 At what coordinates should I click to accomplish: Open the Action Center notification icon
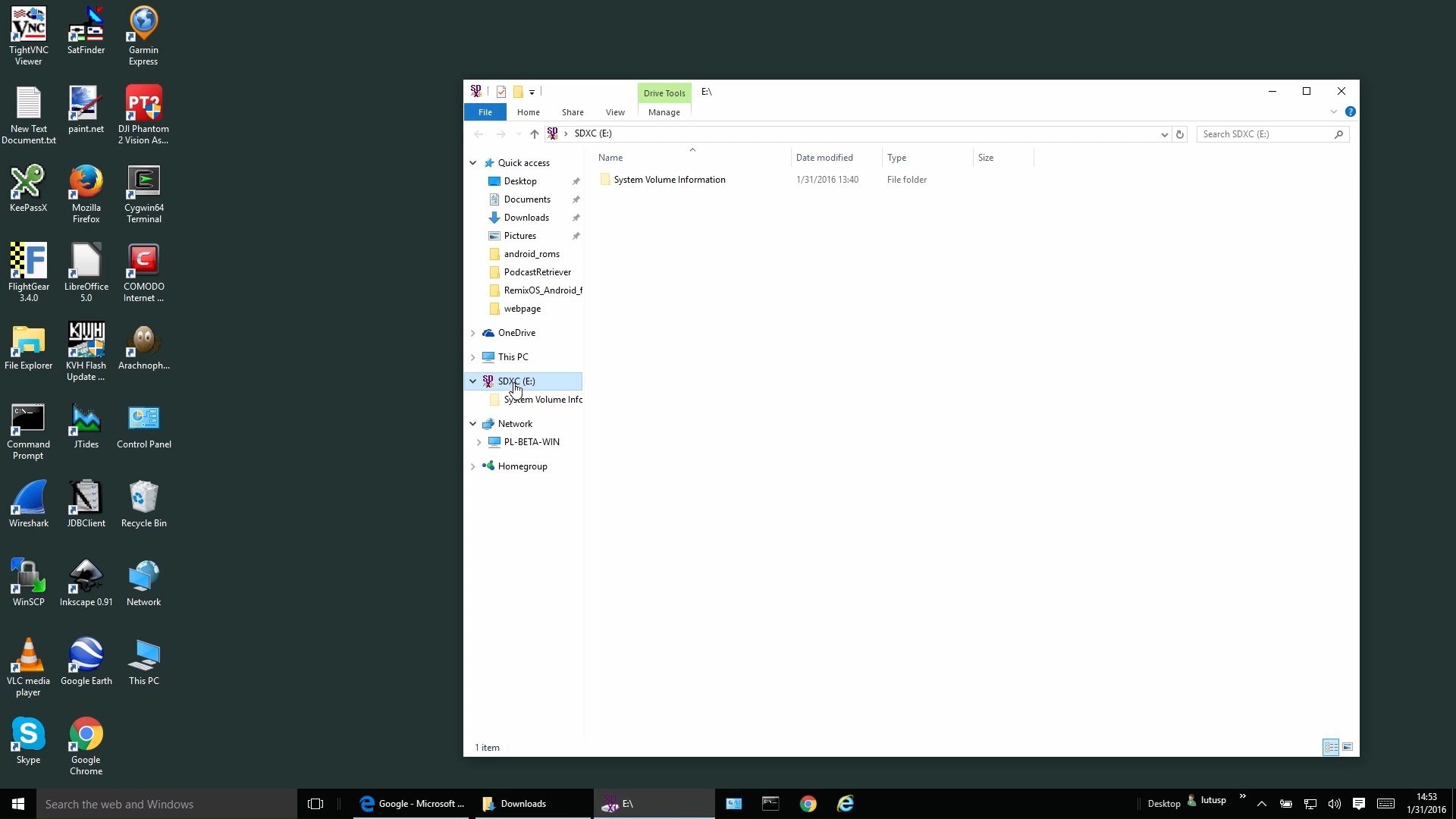point(1359,804)
